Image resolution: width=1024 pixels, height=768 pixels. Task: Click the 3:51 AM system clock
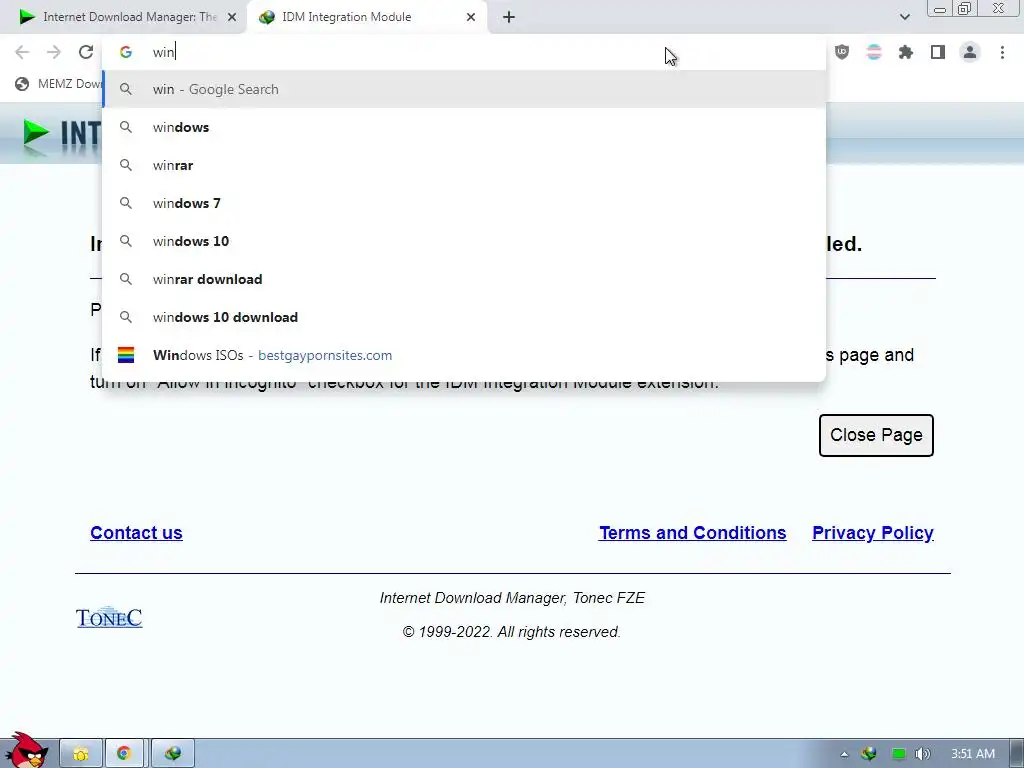[973, 754]
